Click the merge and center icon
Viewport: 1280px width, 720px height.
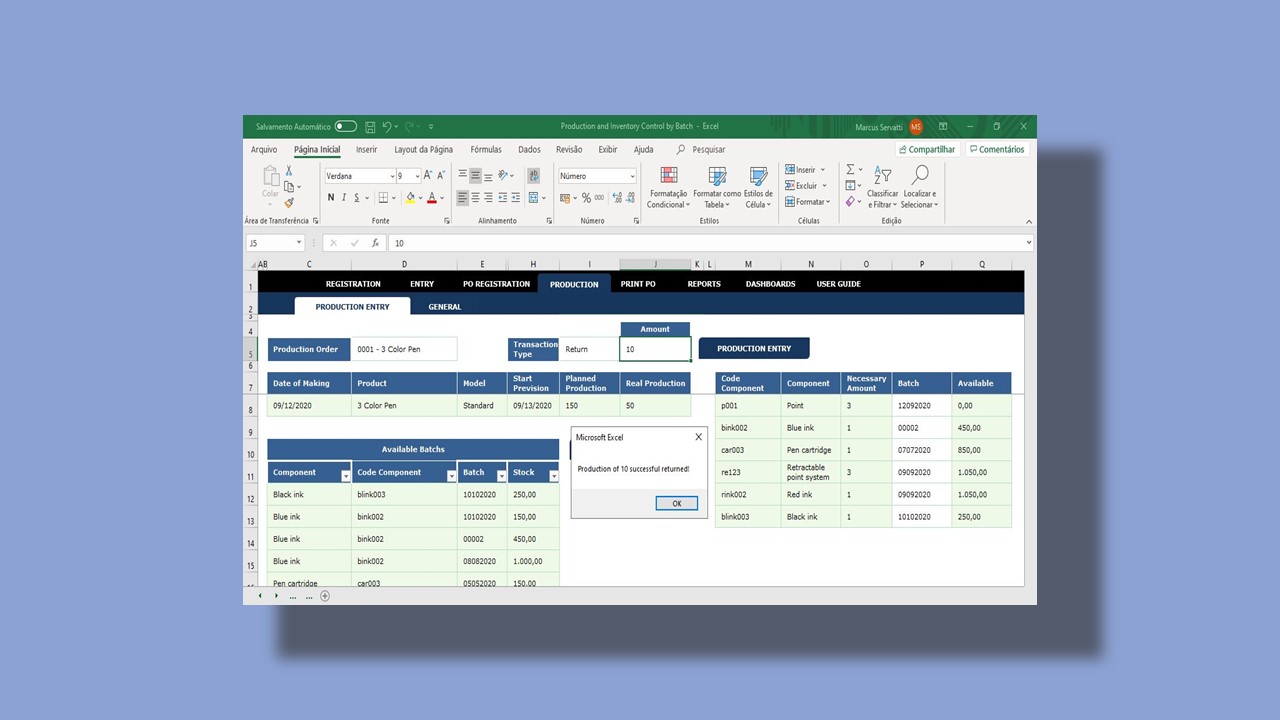(534, 198)
